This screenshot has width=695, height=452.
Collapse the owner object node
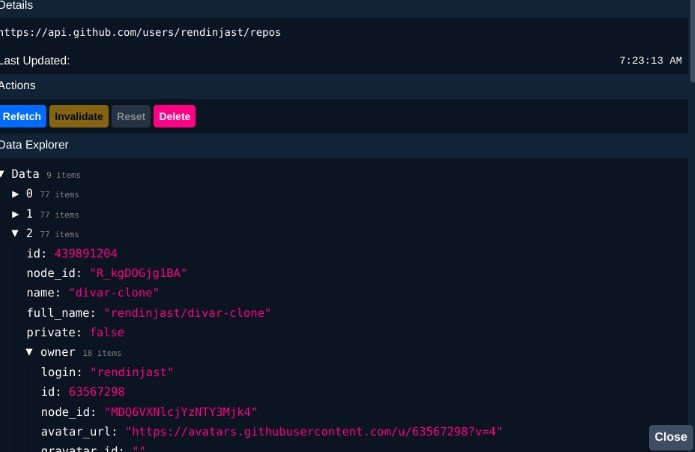tap(29, 352)
